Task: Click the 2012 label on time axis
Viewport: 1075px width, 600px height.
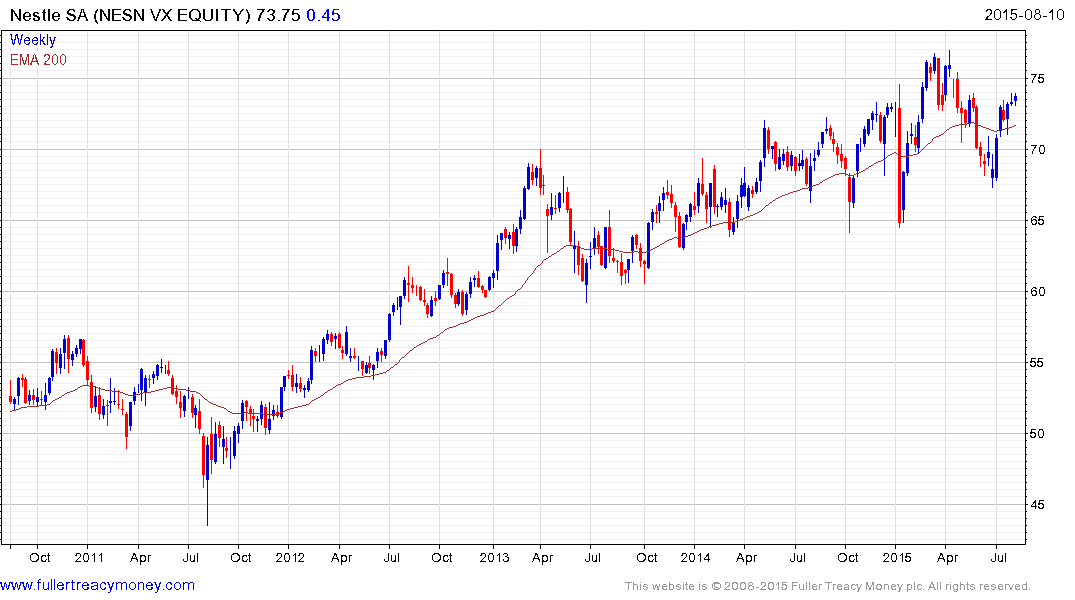Action: pyautogui.click(x=290, y=557)
